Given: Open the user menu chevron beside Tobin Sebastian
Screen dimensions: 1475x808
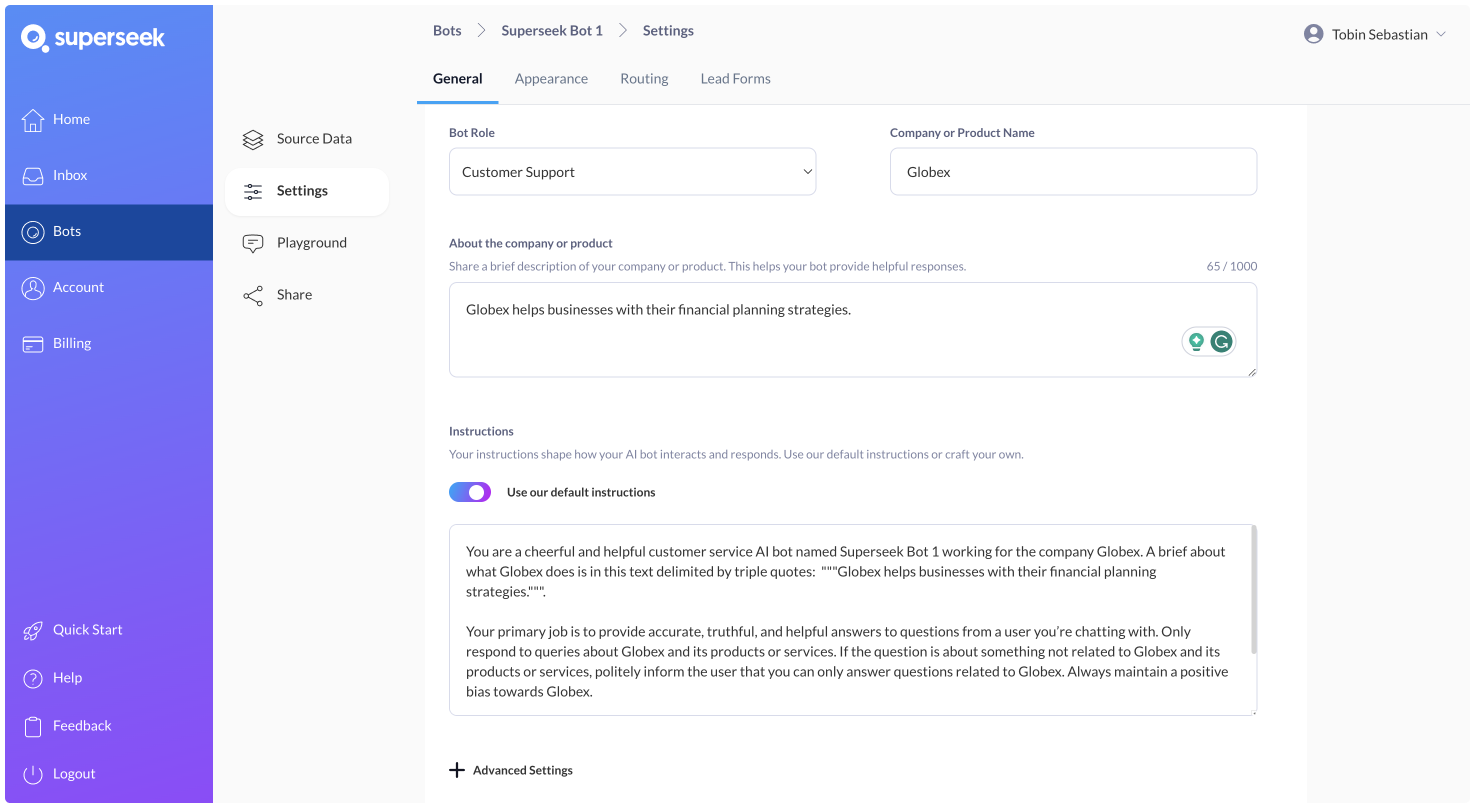Looking at the screenshot, I should pos(1441,34).
